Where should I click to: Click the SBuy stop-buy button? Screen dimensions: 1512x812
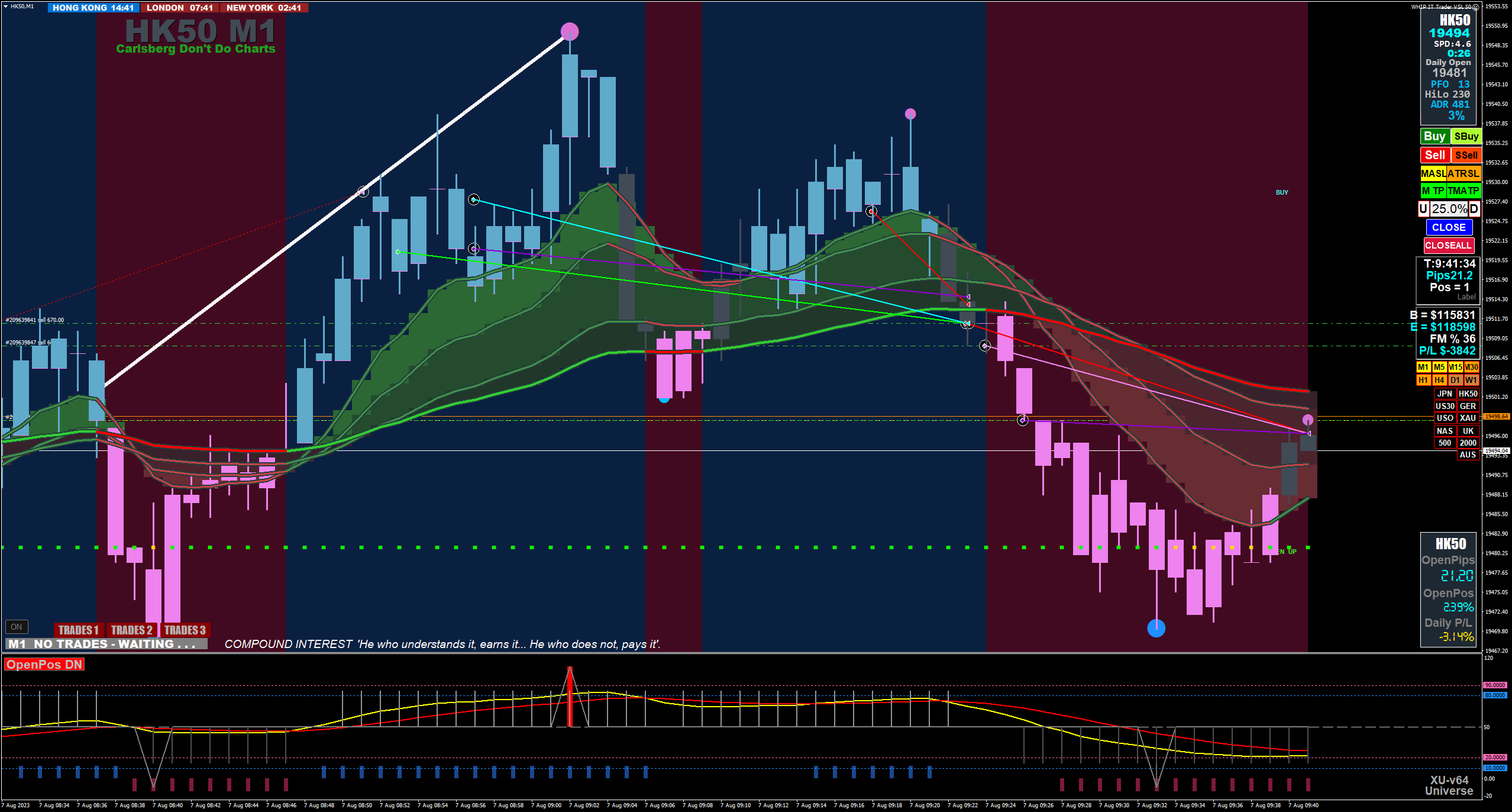click(x=1466, y=137)
